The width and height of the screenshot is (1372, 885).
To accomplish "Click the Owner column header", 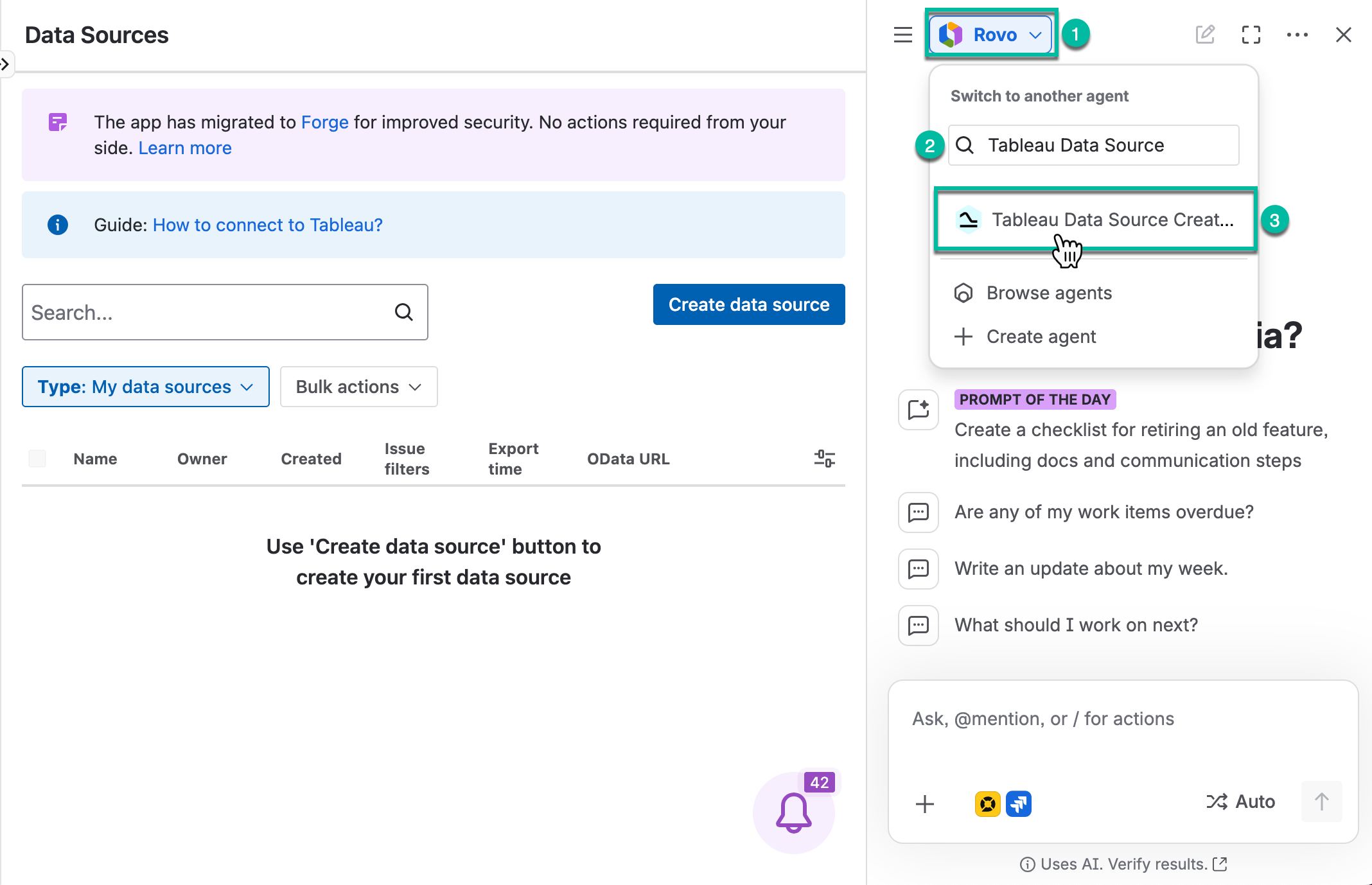I will click(x=202, y=459).
